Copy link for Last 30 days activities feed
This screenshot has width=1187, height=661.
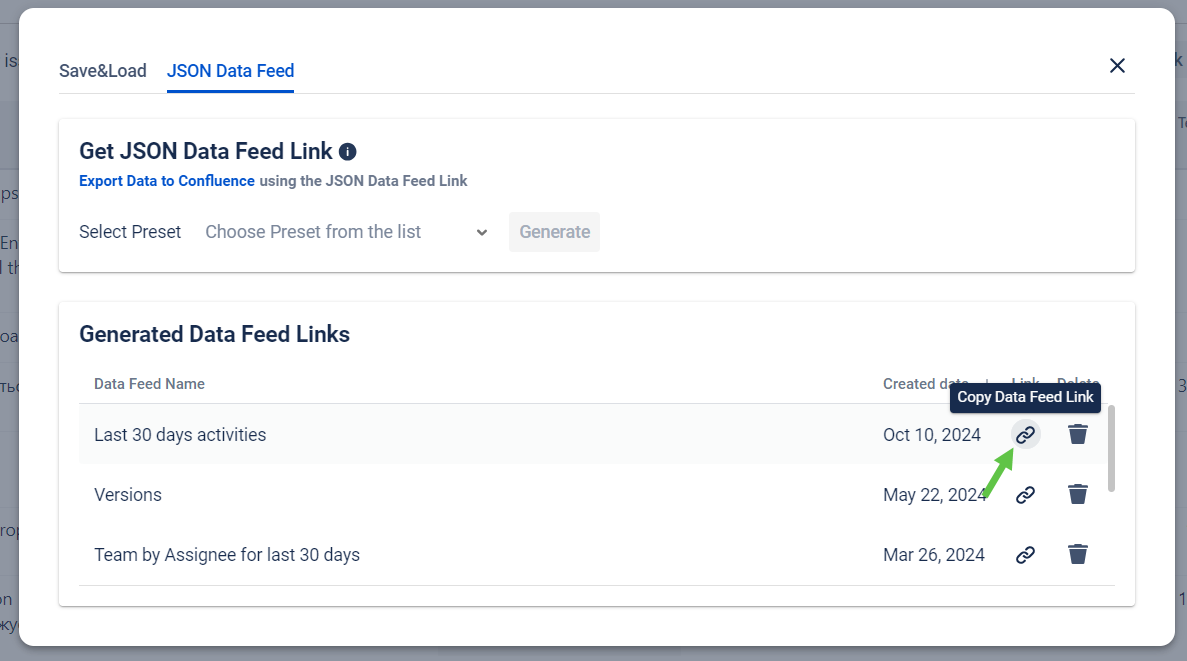pyautogui.click(x=1025, y=435)
